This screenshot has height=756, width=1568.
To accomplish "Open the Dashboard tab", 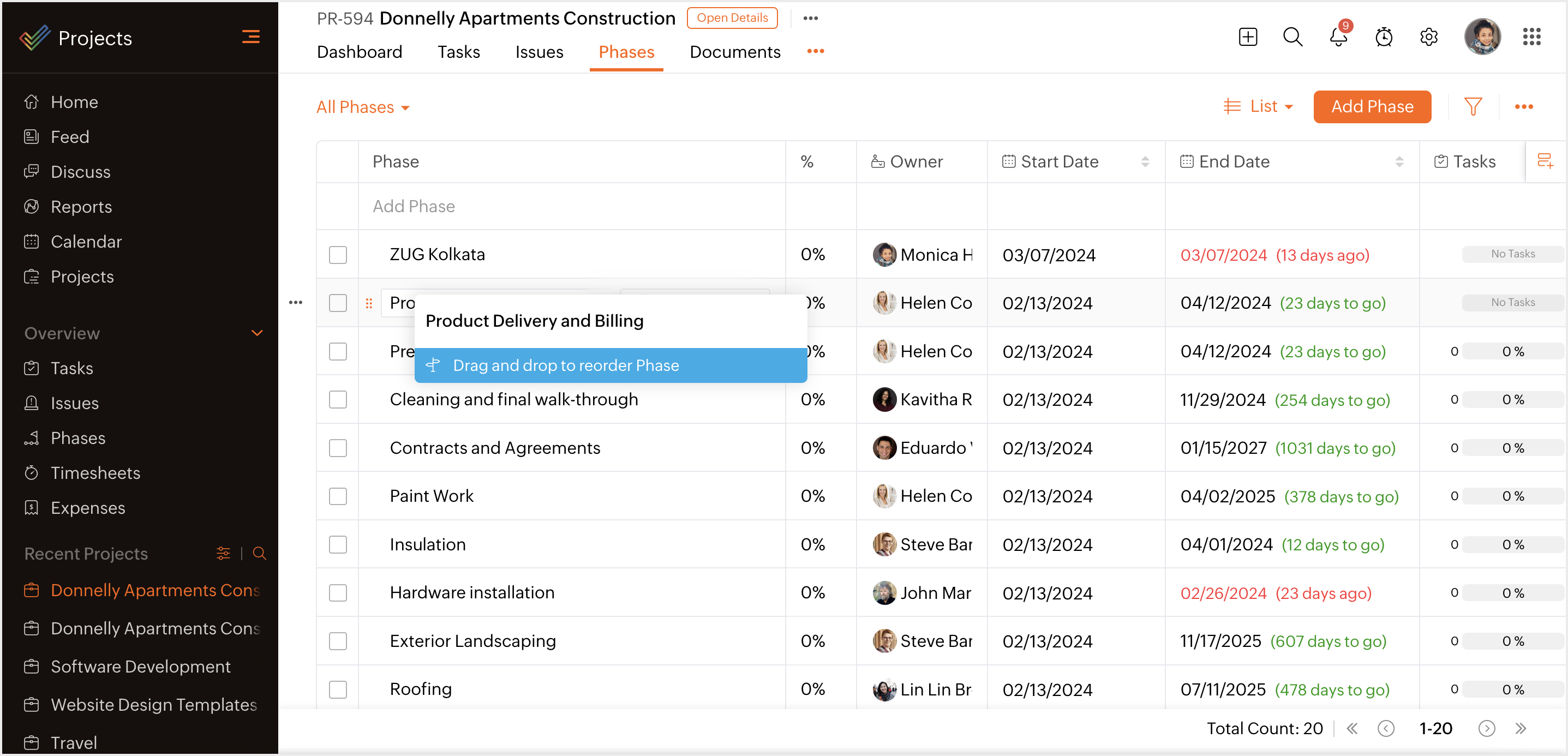I will click(359, 52).
